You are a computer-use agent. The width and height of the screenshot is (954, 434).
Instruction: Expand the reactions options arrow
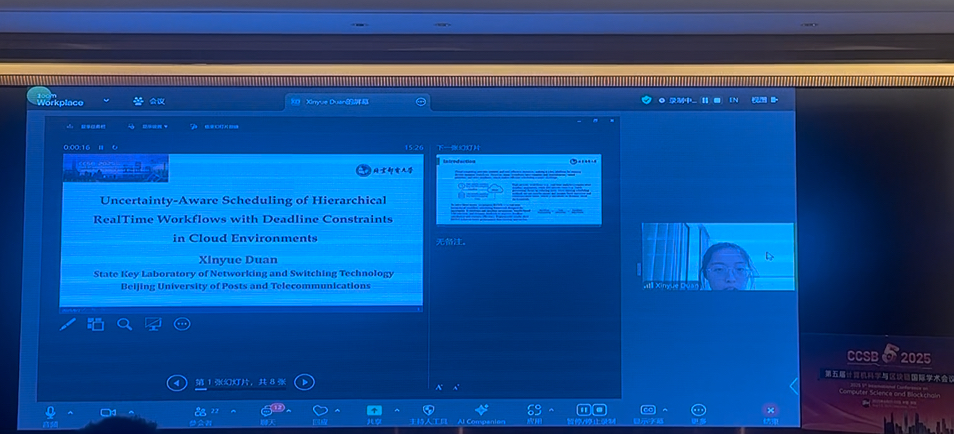(x=338, y=410)
